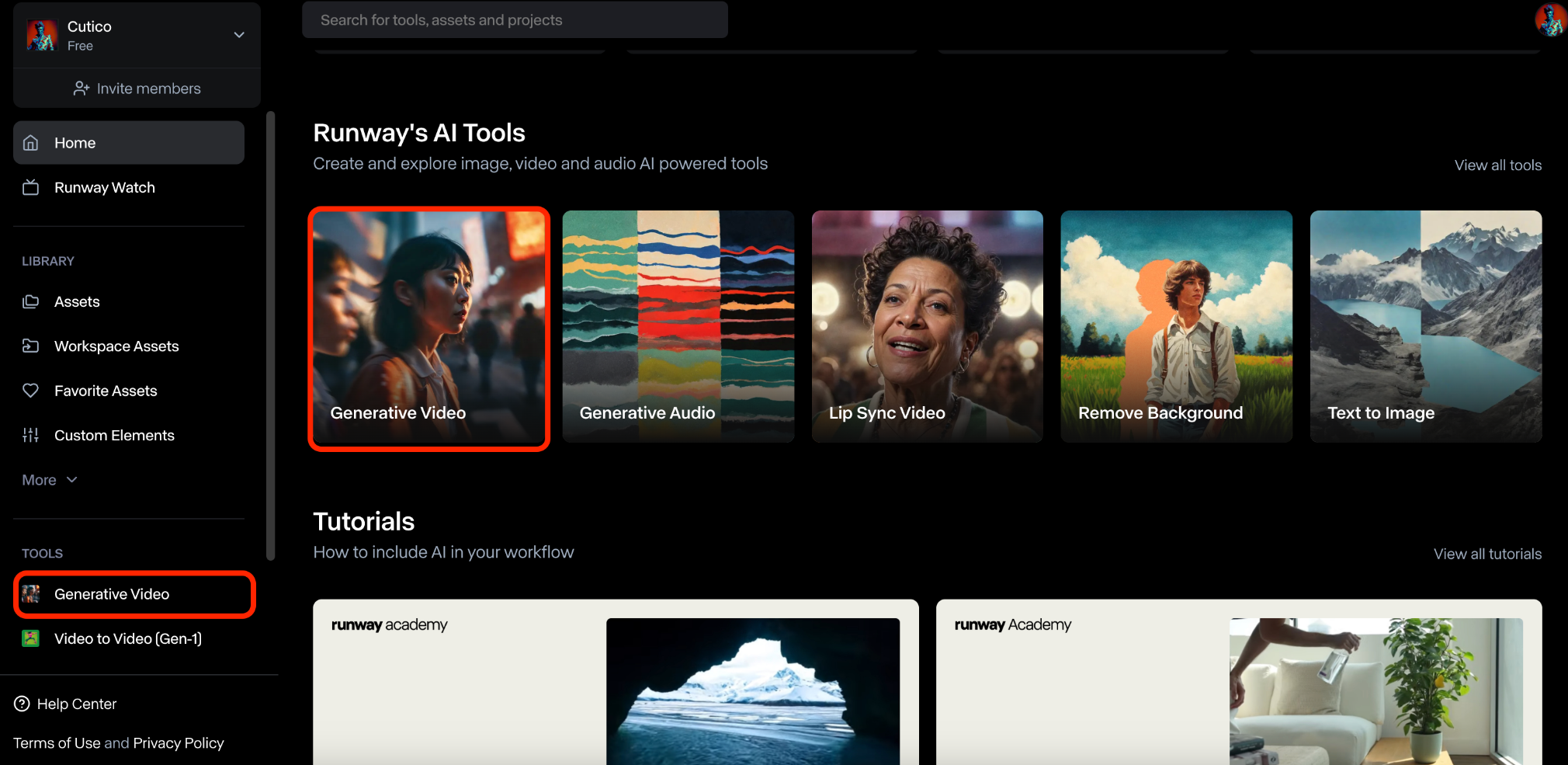The width and height of the screenshot is (1568, 765).
Task: Select Video to Video (Gen-1) tool
Action: (x=129, y=638)
